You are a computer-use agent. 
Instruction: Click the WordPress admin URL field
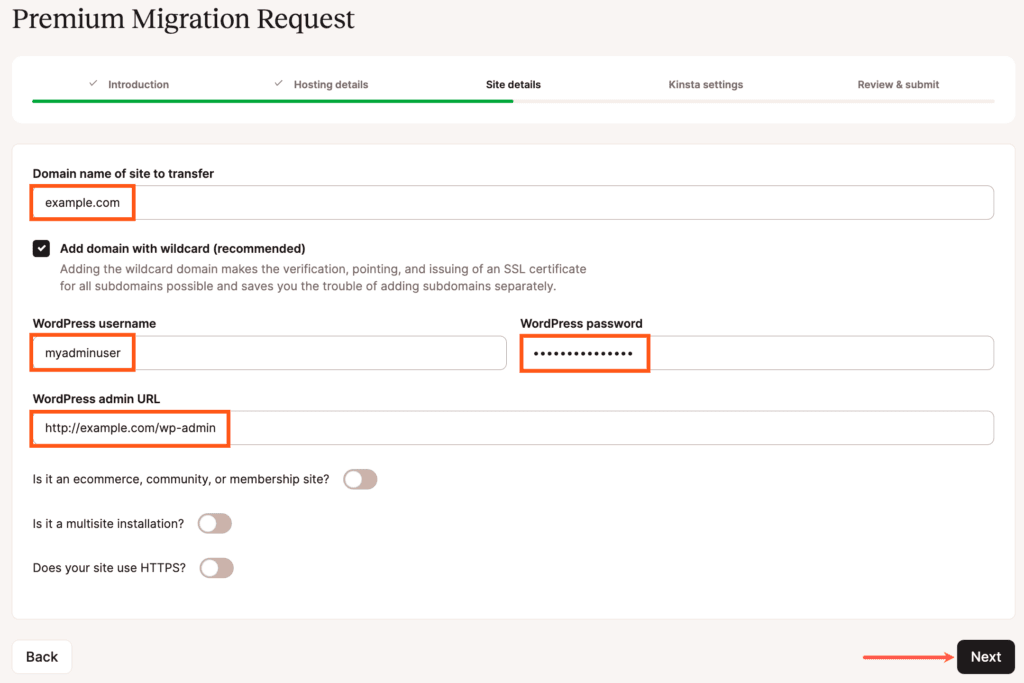512,428
